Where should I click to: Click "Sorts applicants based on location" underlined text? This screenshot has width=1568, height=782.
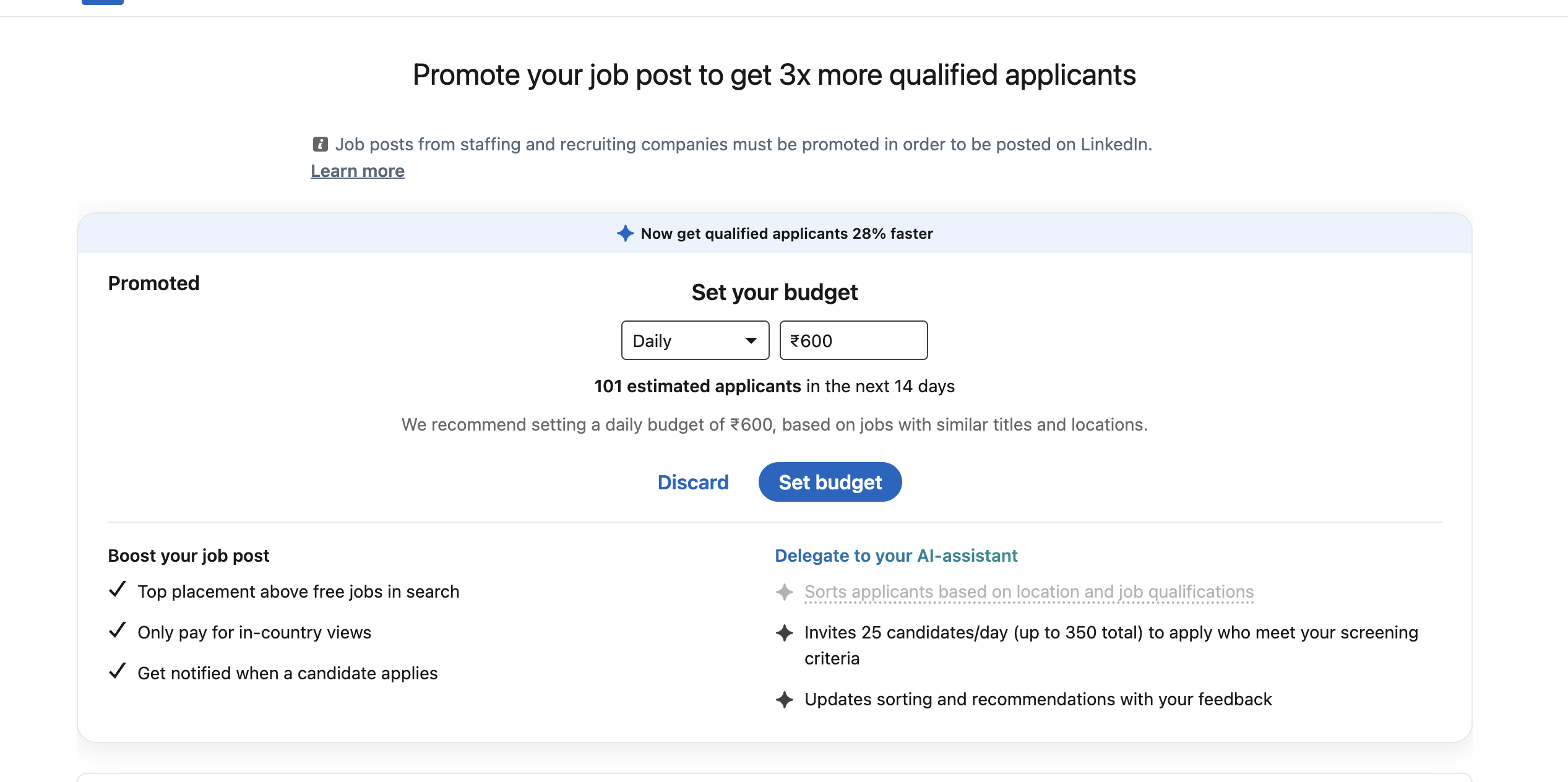point(1028,592)
